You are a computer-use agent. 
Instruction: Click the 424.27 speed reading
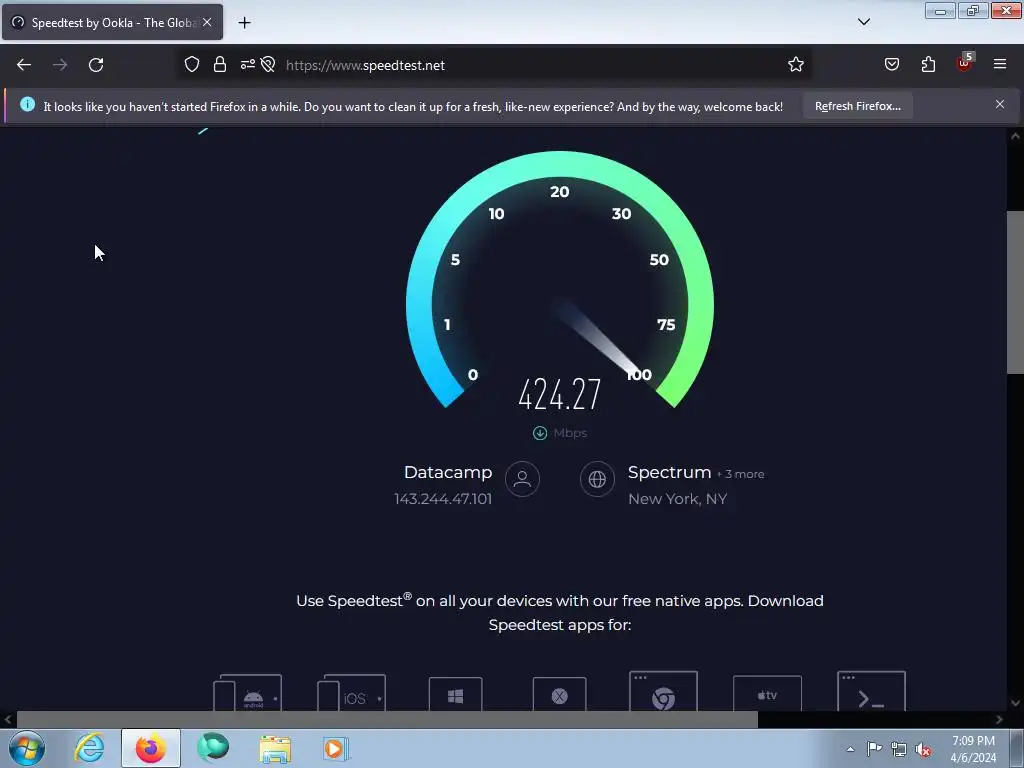coord(560,394)
